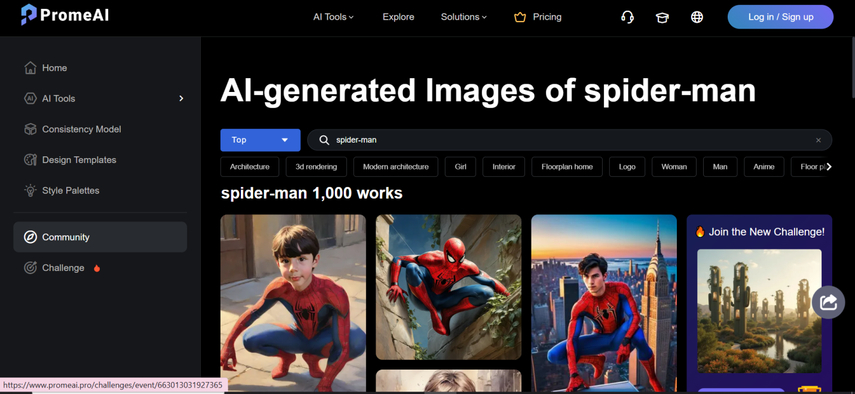855x394 pixels.
Task: Click the crown icon beside Pricing
Action: tap(520, 17)
